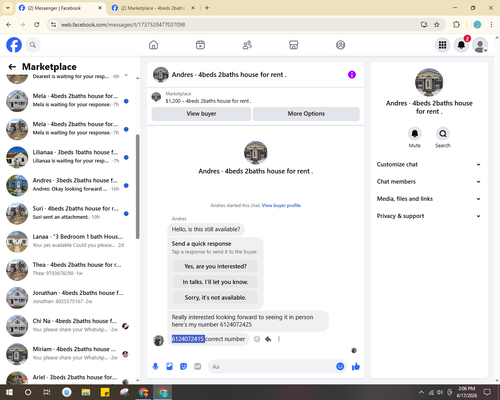Click conversation list scrollbar thumb
The image size is (500, 400).
click(137, 186)
